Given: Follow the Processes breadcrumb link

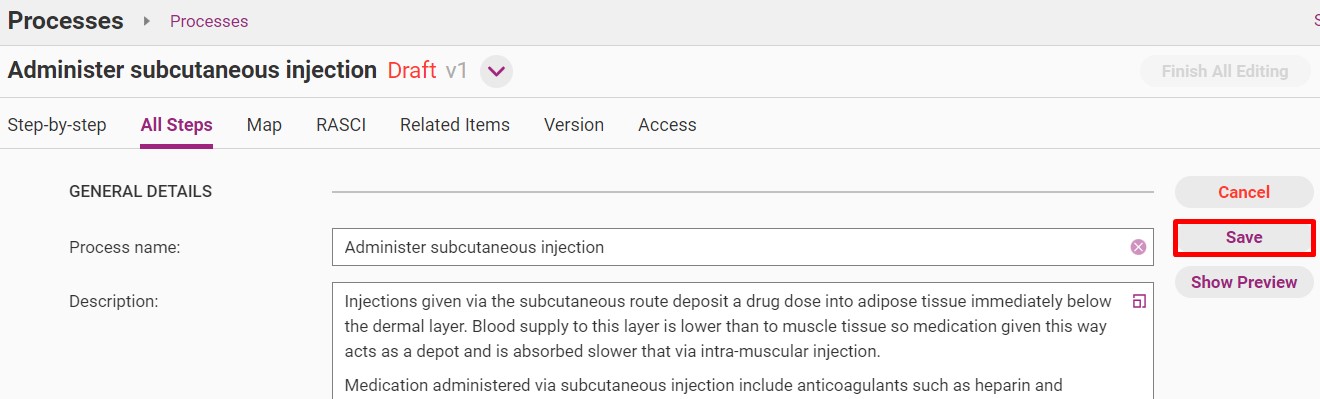Looking at the screenshot, I should click(209, 21).
